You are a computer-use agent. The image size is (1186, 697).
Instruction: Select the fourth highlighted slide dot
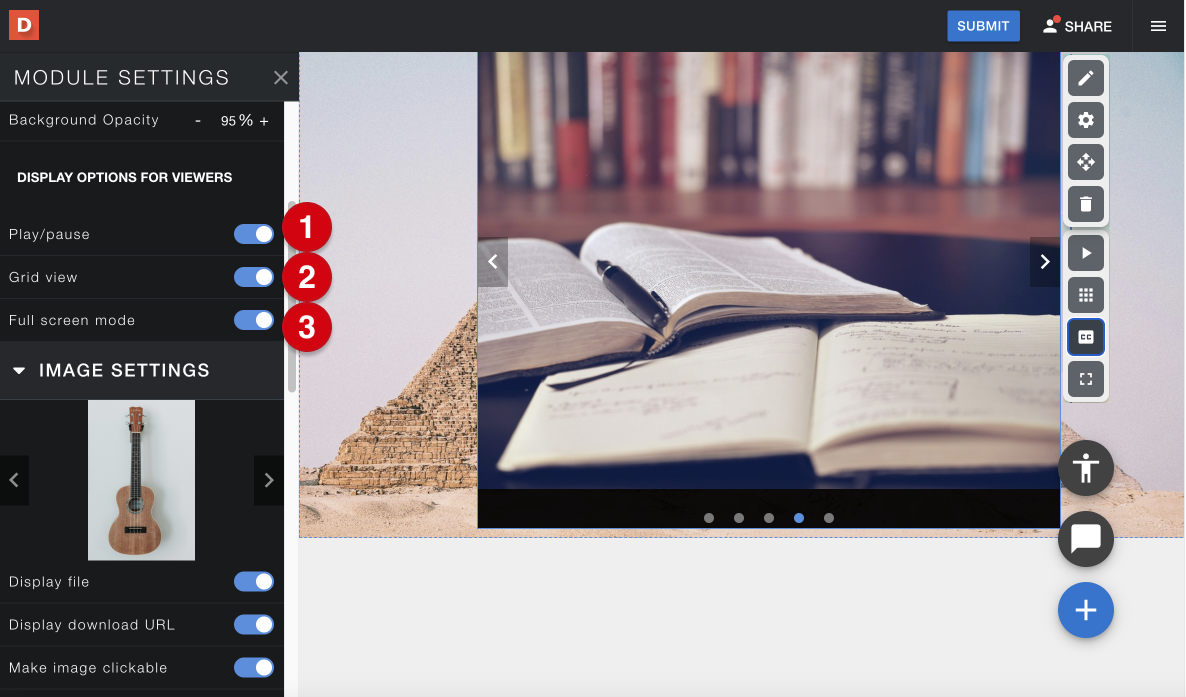pos(799,518)
